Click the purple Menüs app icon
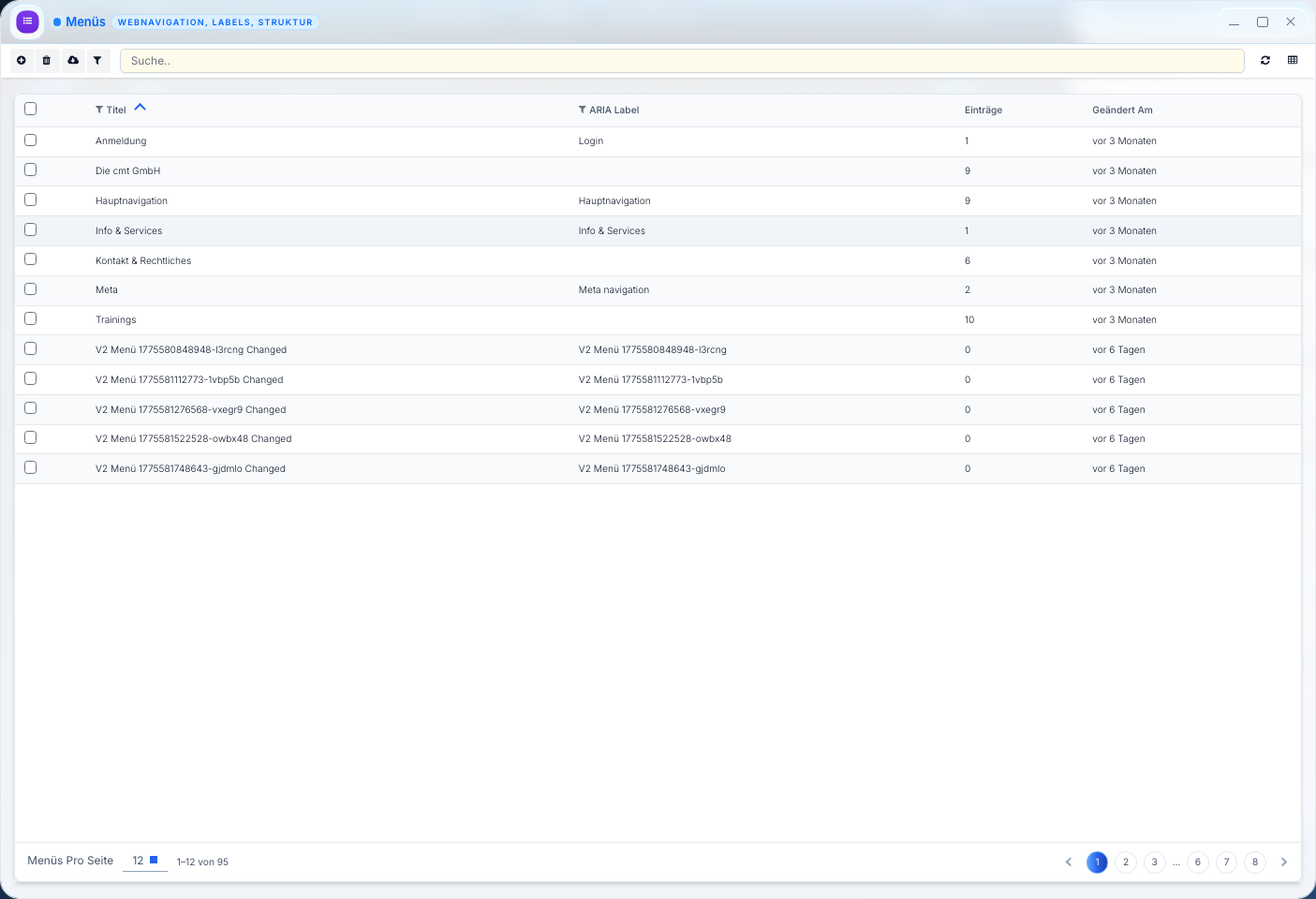The height and width of the screenshot is (899, 1316). point(28,22)
